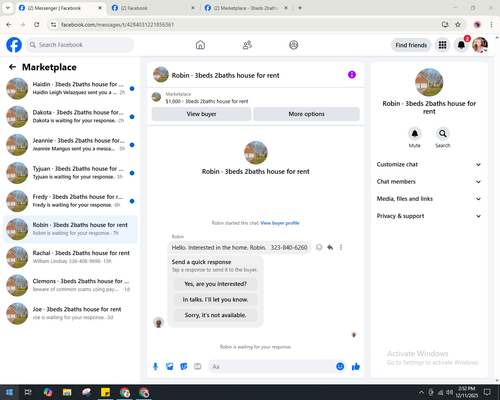Click the More options button
Screen dimensions: 500x400
click(x=306, y=114)
